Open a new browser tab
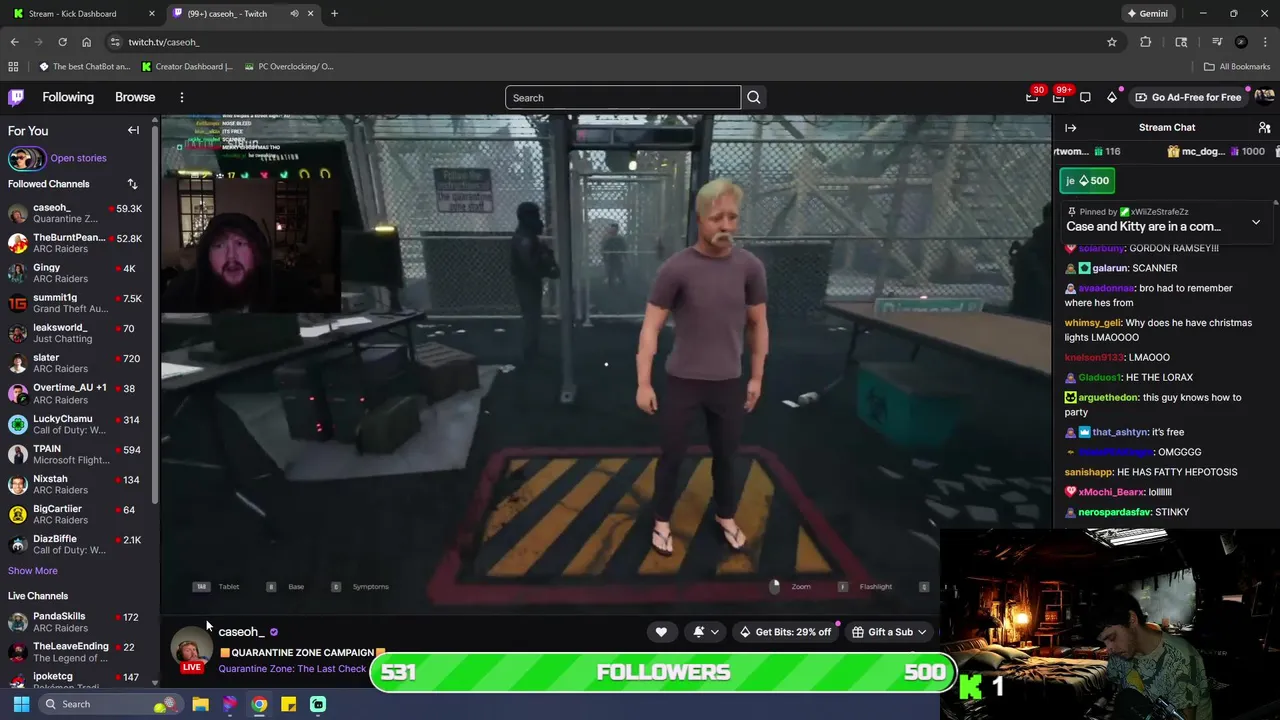The height and width of the screenshot is (720, 1280). pyautogui.click(x=334, y=14)
